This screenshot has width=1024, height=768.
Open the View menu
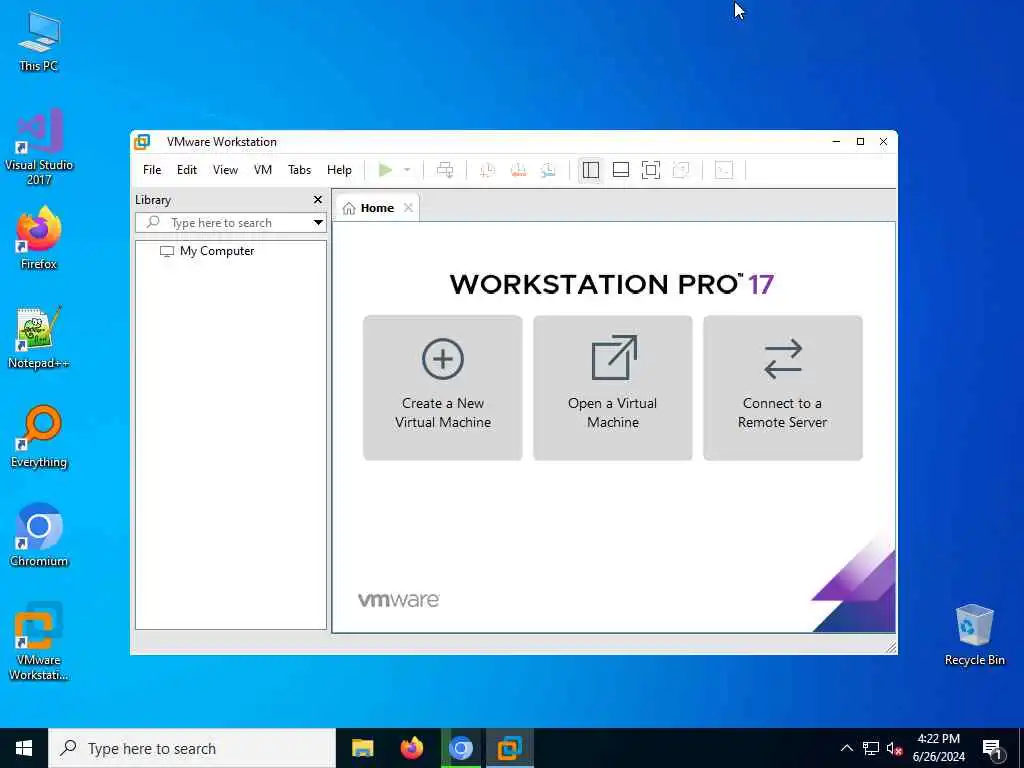point(225,170)
